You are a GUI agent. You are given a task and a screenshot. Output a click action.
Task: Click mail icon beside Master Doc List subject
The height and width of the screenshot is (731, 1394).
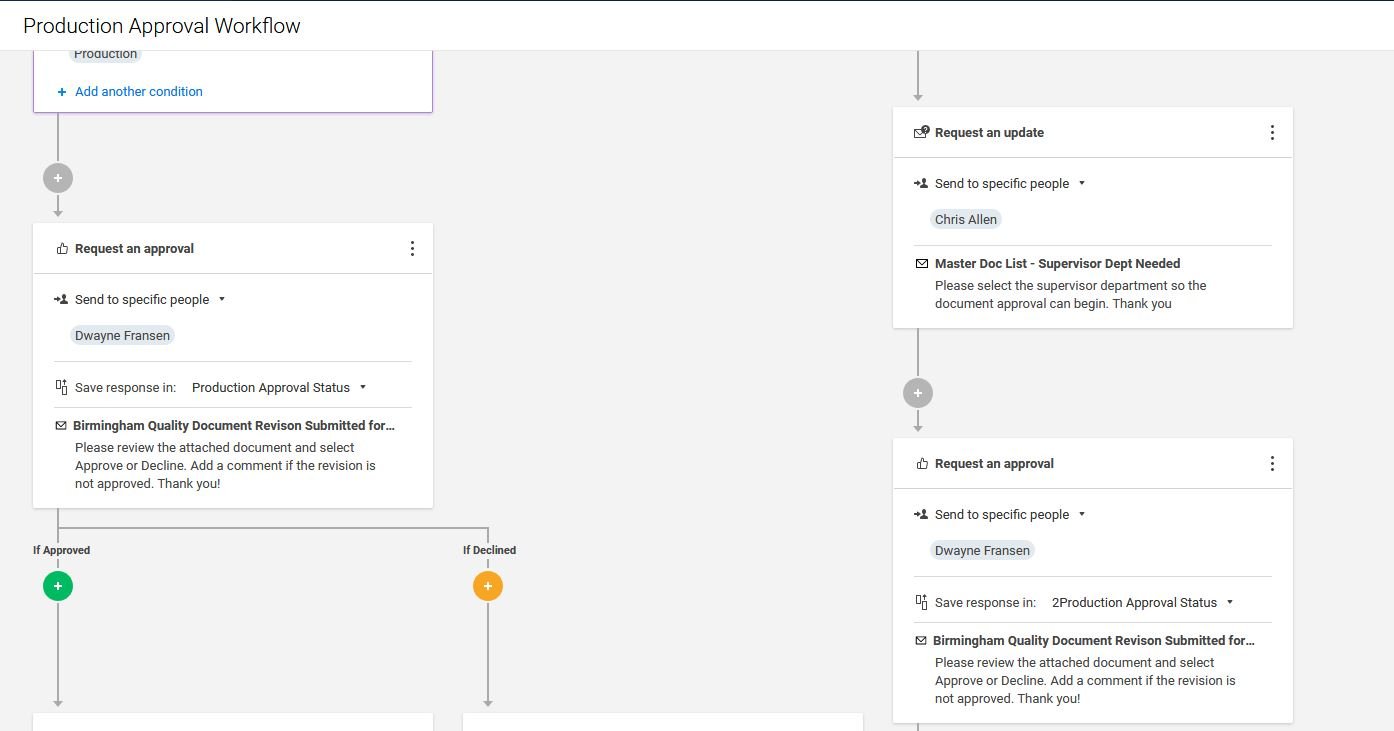(922, 264)
